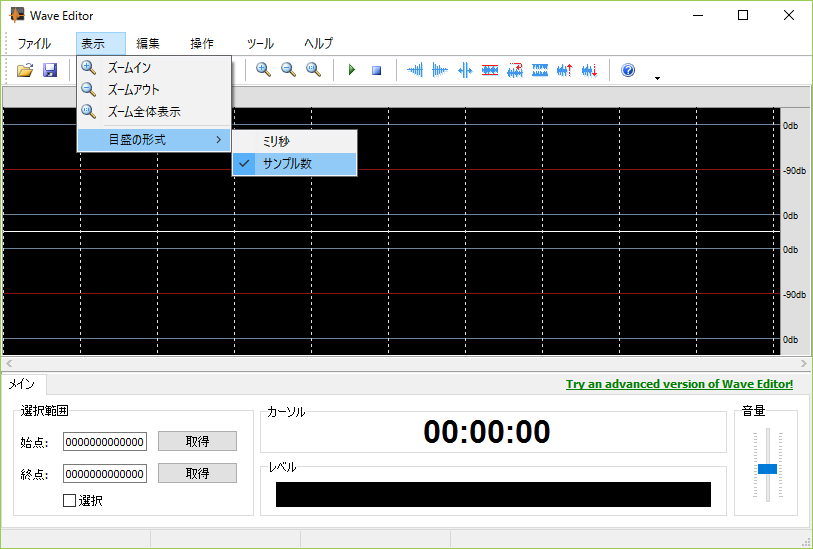Enable the 選択 checkbox
This screenshot has height=549, width=813.
69,500
